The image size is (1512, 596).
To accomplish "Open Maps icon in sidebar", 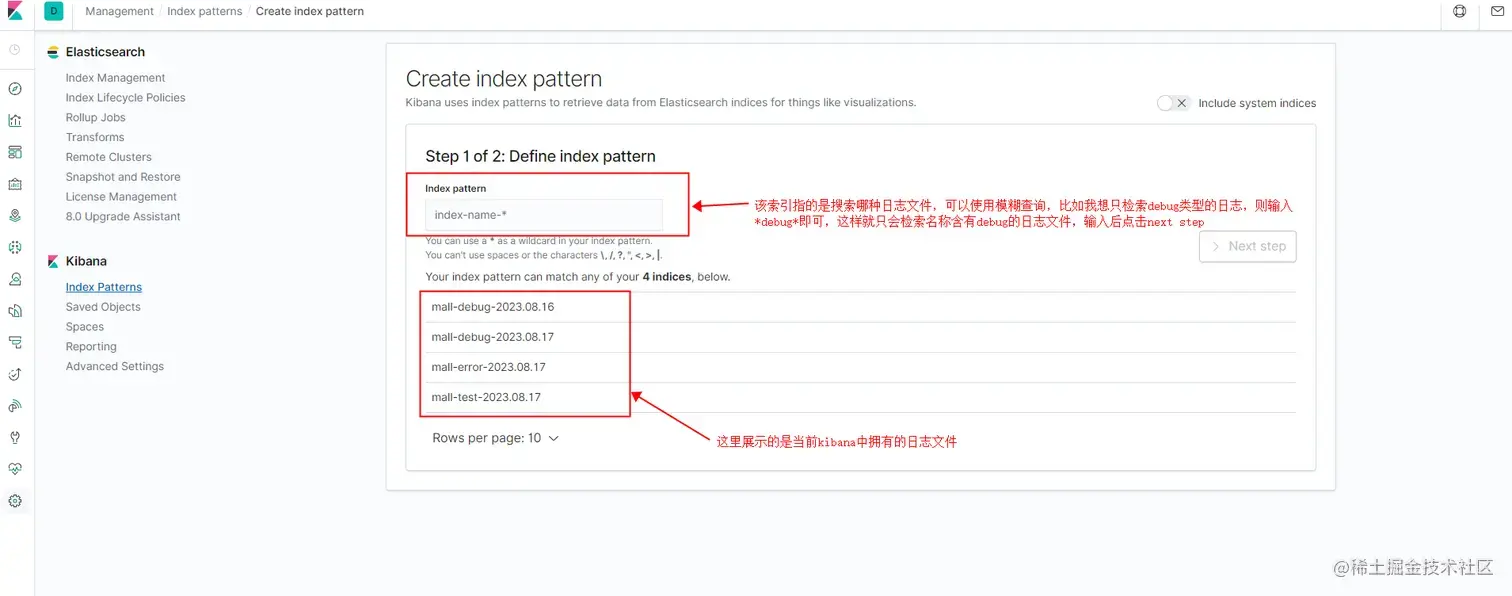I will click(15, 215).
